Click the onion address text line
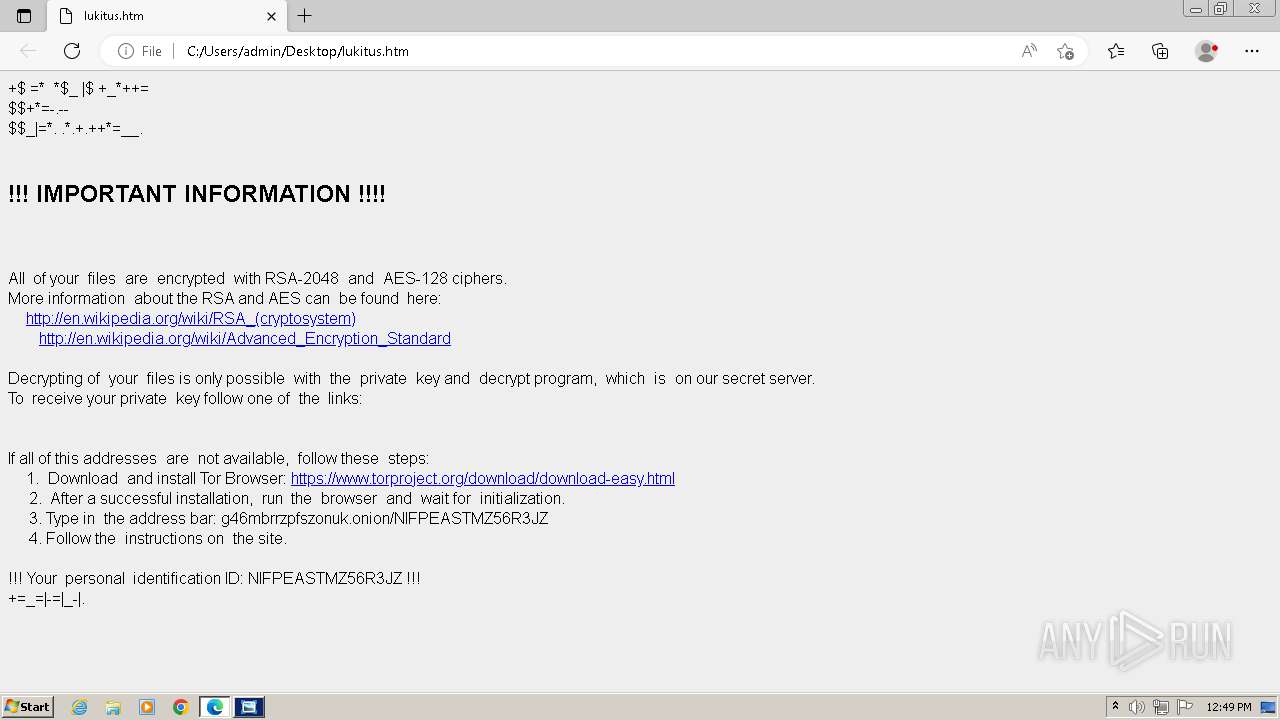Viewport: 1280px width, 720px height. coord(289,518)
